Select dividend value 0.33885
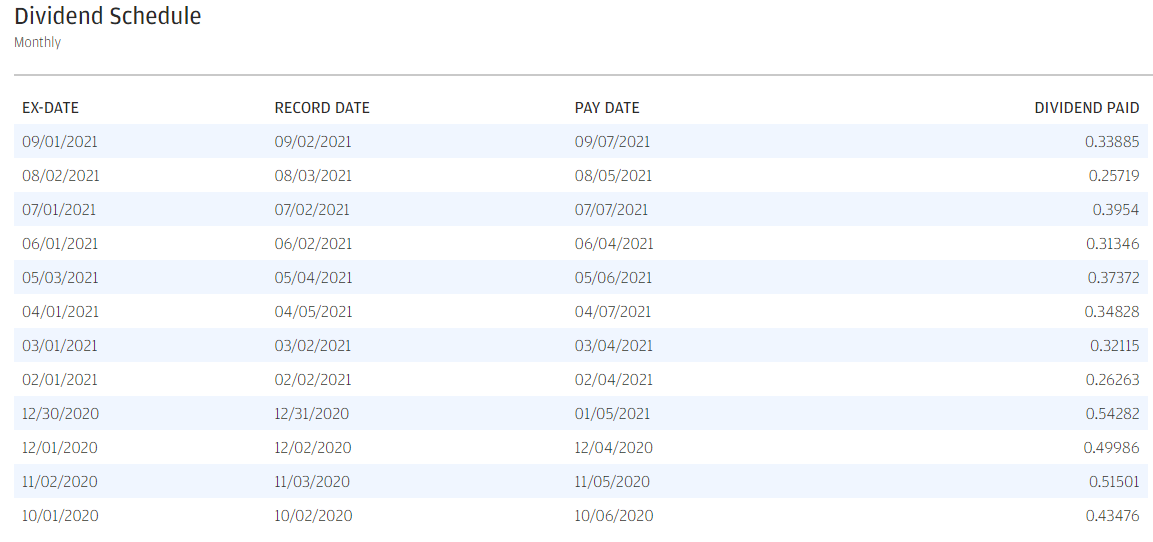Image resolution: width=1153 pixels, height=542 pixels. pos(1112,142)
